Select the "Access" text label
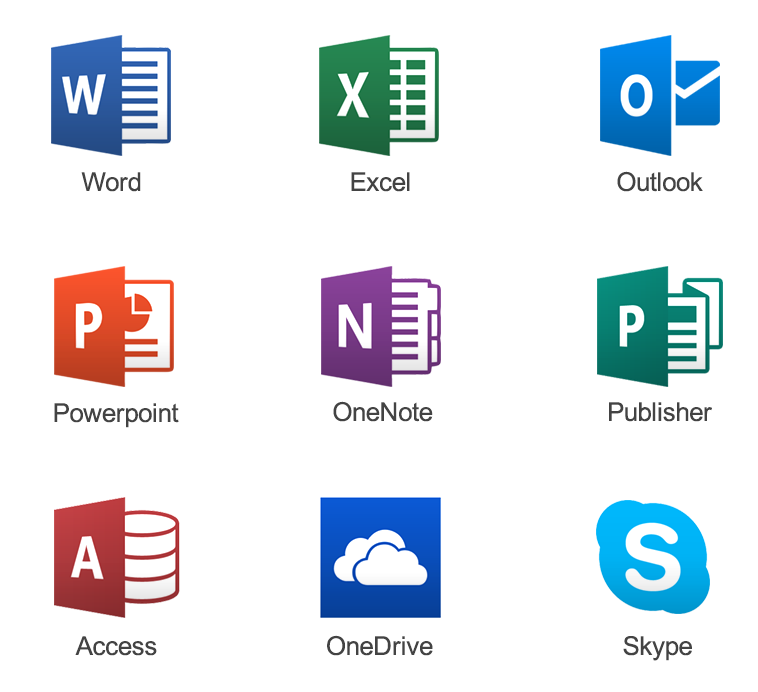 pyautogui.click(x=116, y=646)
